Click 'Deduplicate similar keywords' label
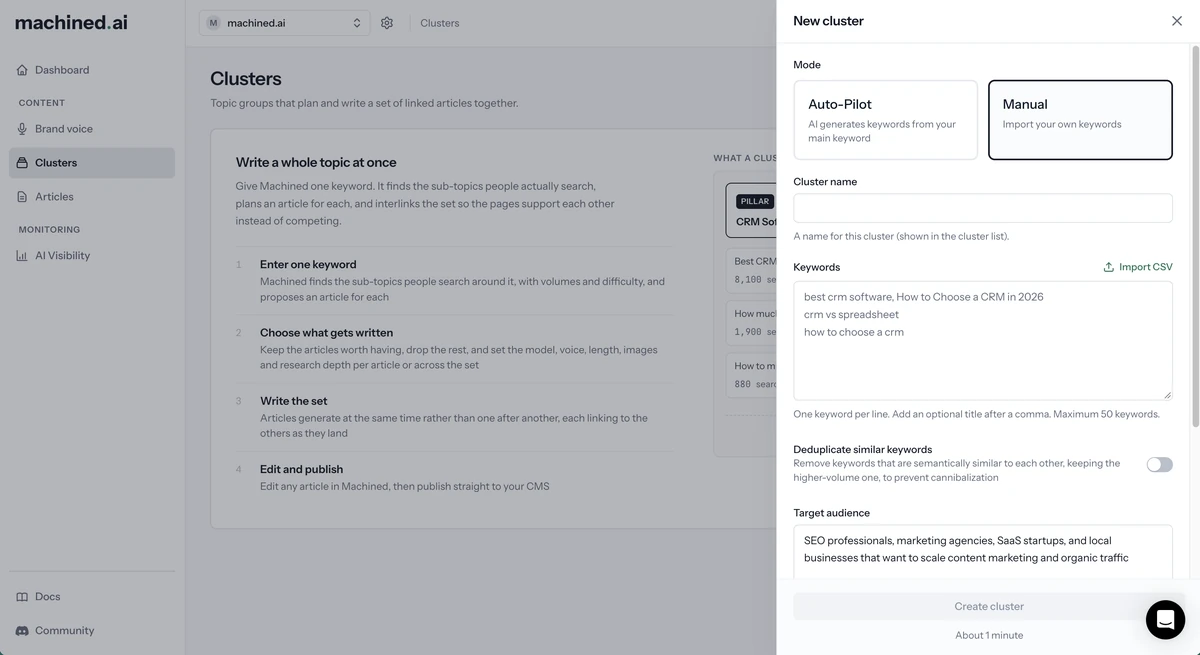 coord(863,450)
